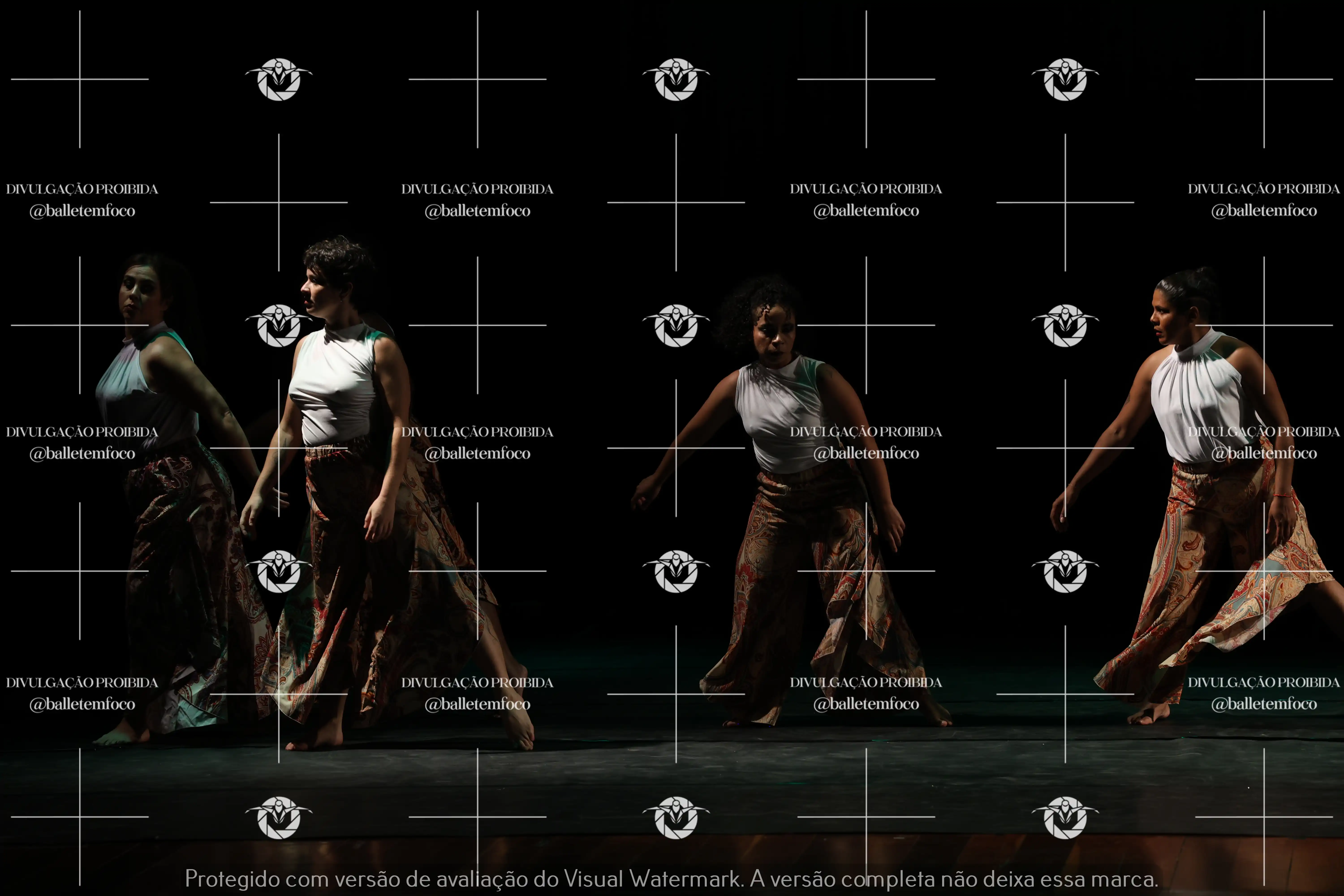Click logo watermark left of curly-haired dancer's head

676,326
